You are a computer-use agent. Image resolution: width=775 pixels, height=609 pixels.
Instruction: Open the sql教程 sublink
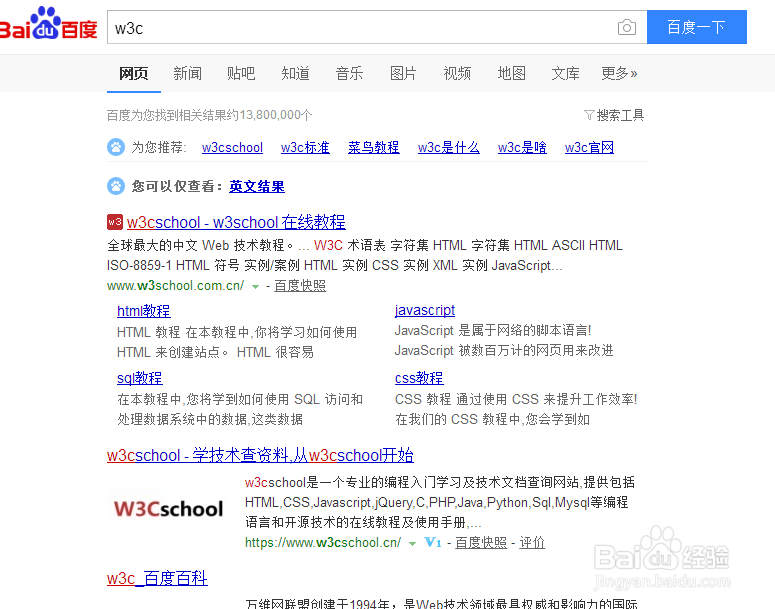pos(140,378)
